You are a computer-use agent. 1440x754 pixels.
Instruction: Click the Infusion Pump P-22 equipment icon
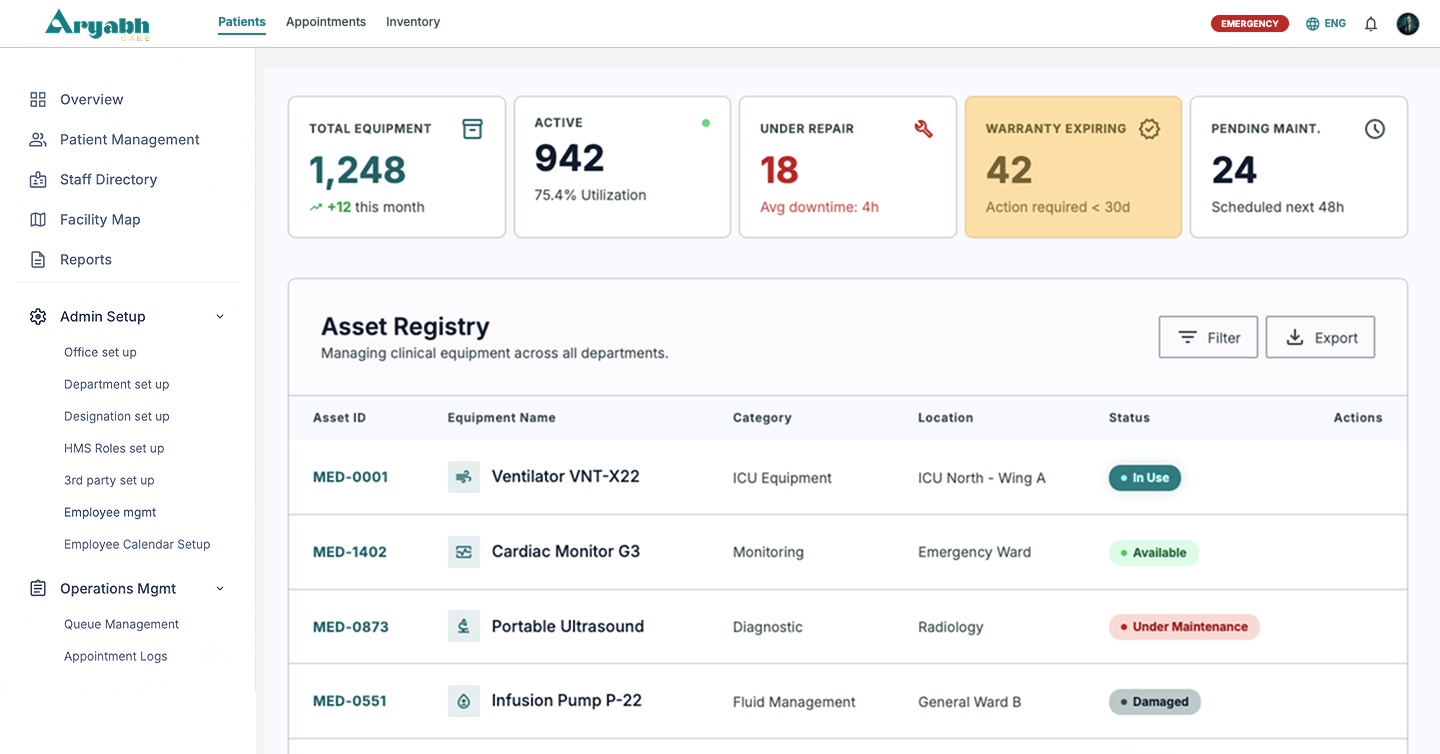click(464, 701)
